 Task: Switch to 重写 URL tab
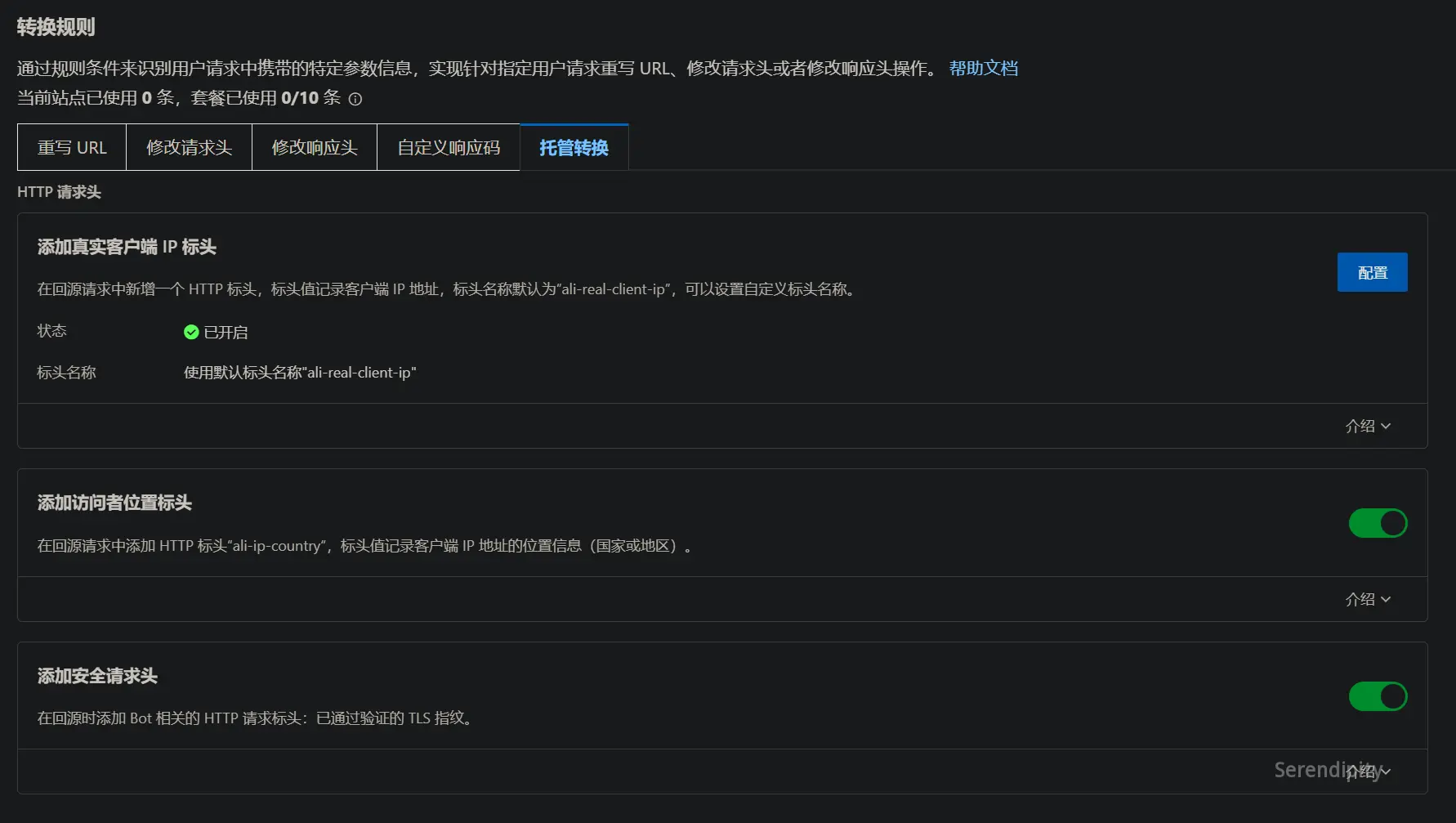coord(72,147)
